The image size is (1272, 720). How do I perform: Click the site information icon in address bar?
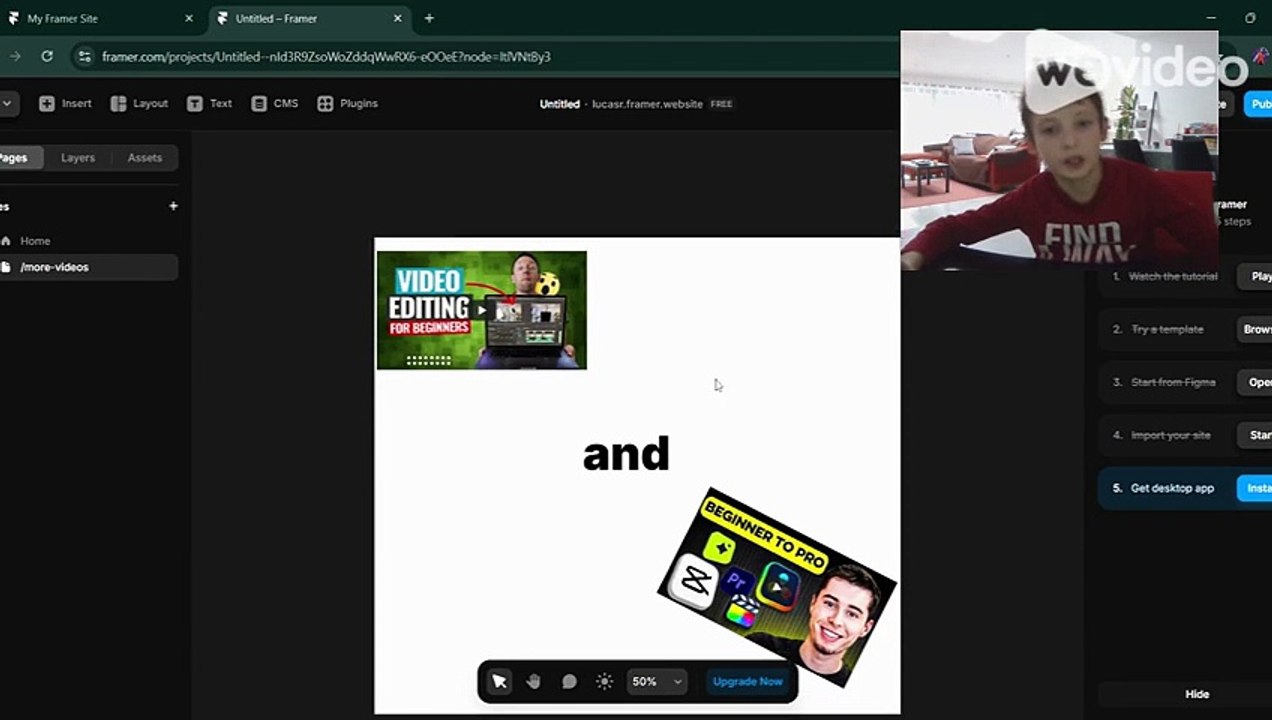click(x=85, y=57)
